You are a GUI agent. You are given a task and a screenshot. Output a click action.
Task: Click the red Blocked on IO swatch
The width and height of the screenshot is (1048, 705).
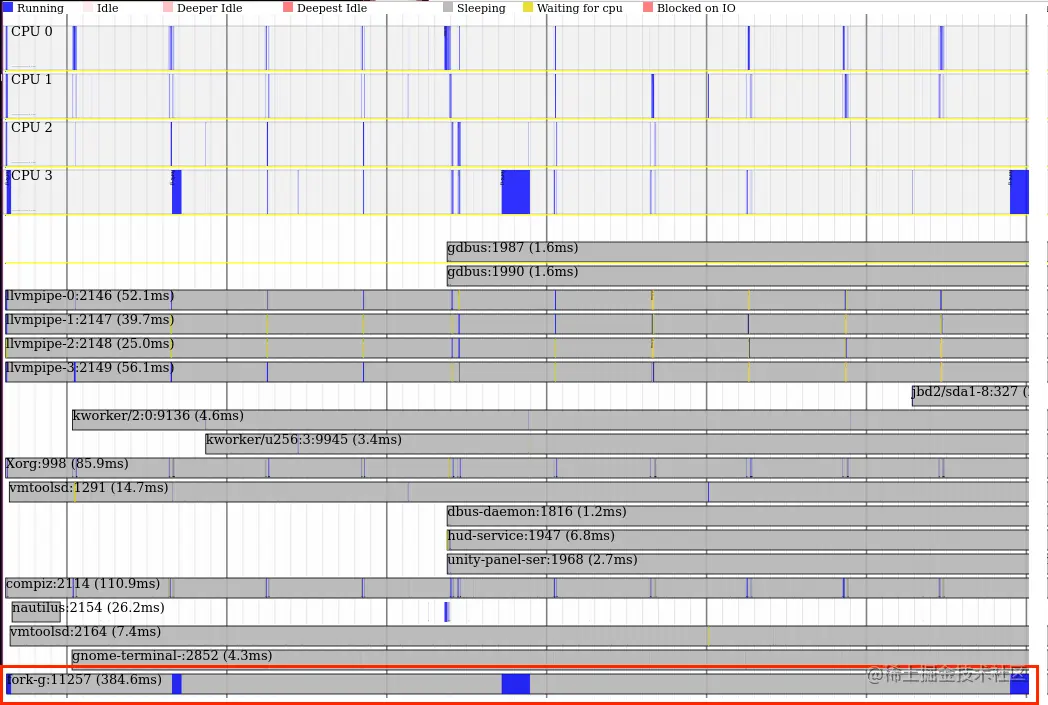[x=648, y=7]
